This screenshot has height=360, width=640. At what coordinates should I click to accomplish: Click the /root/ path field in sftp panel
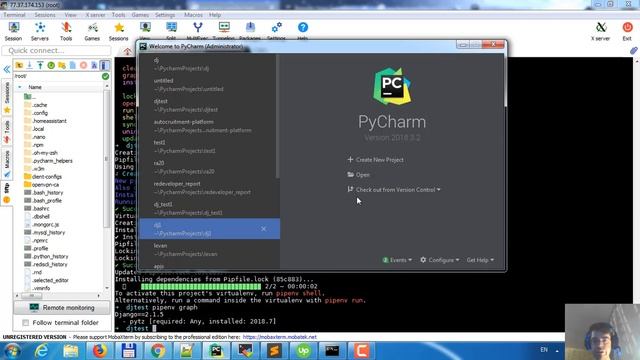pyautogui.click(x=57, y=76)
